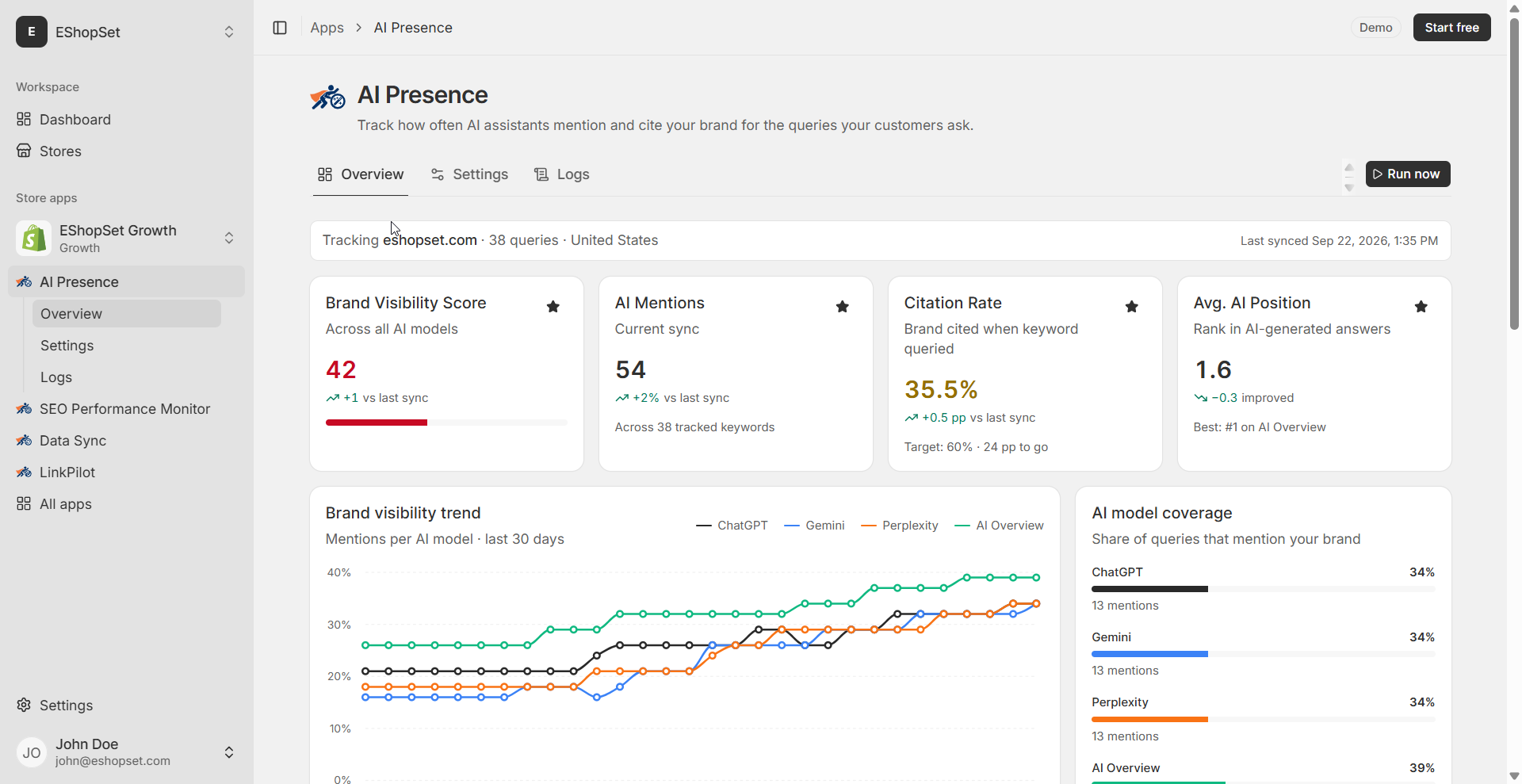Viewport: 1522px width, 784px height.
Task: Expand the EShopSet workspace switcher
Action: (229, 32)
